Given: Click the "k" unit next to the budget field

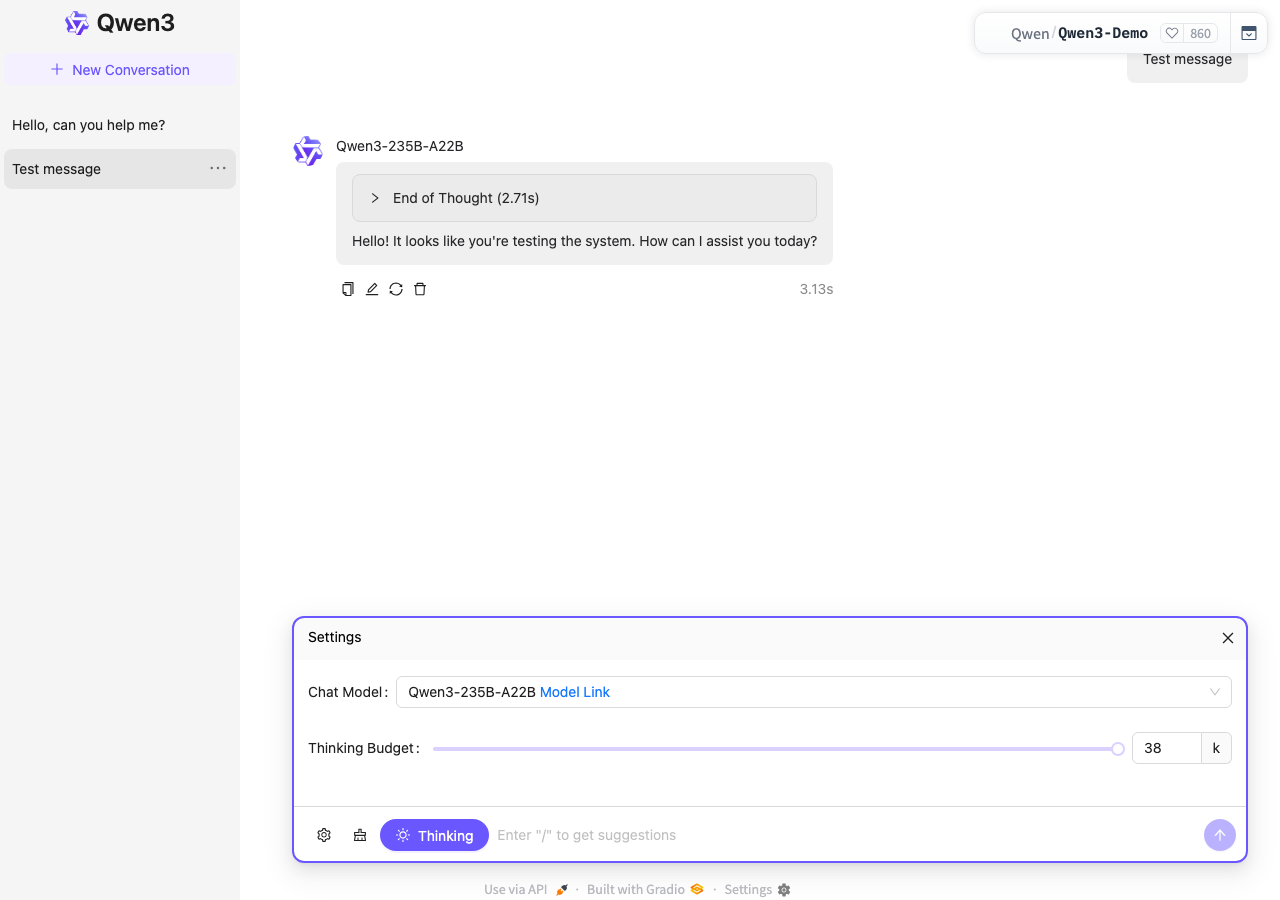Looking at the screenshot, I should point(1216,748).
